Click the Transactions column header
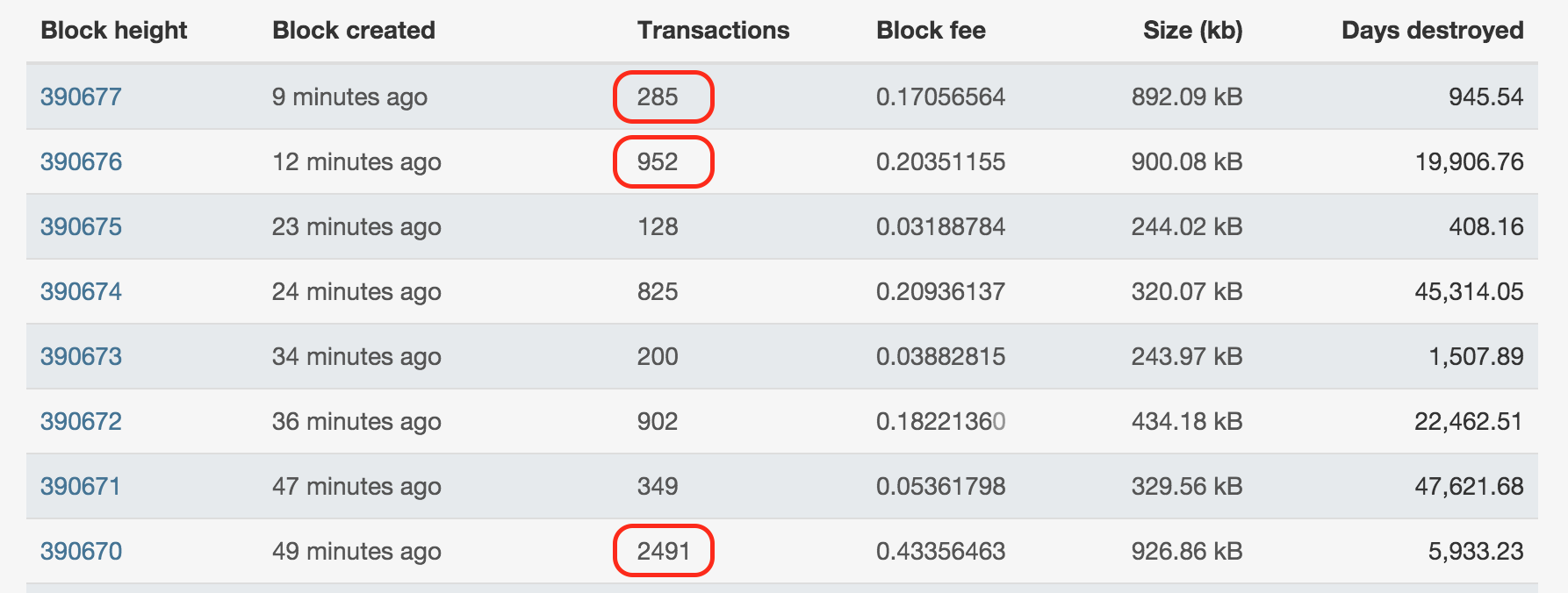 pos(714,31)
